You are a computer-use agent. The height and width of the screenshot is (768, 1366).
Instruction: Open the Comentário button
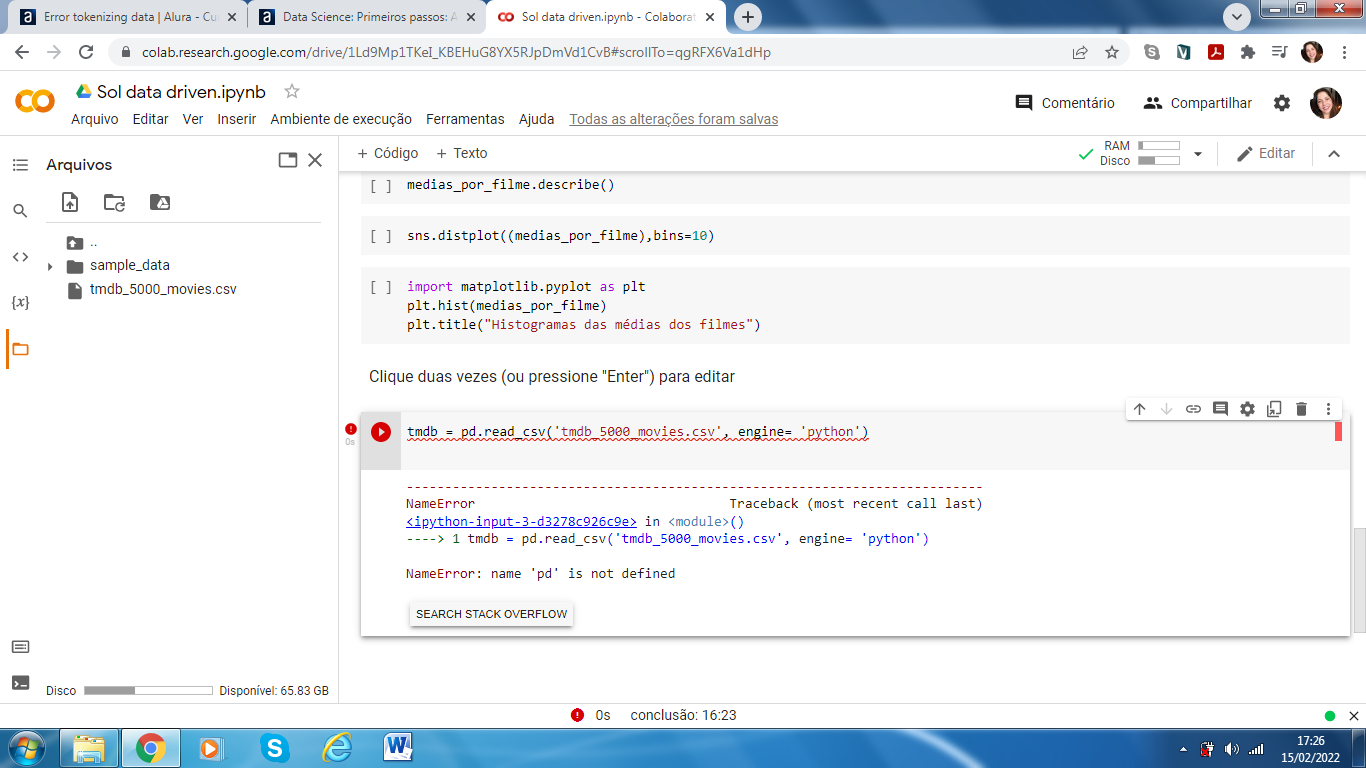point(1065,103)
